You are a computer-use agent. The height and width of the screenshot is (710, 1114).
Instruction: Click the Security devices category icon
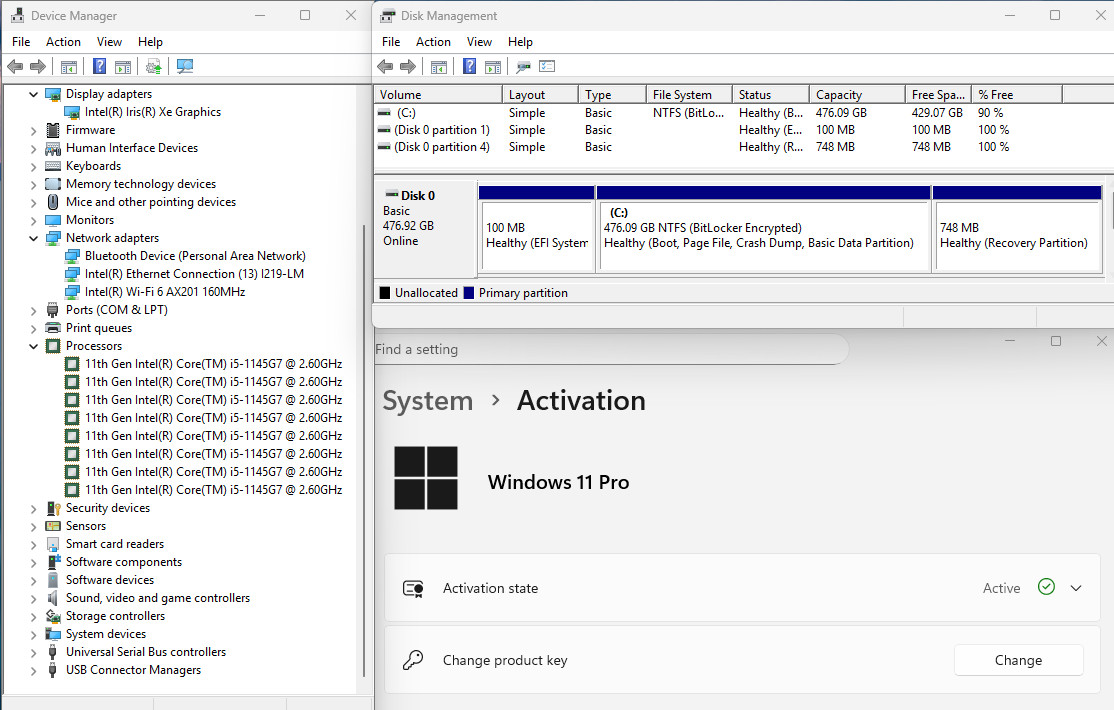pyautogui.click(x=53, y=507)
